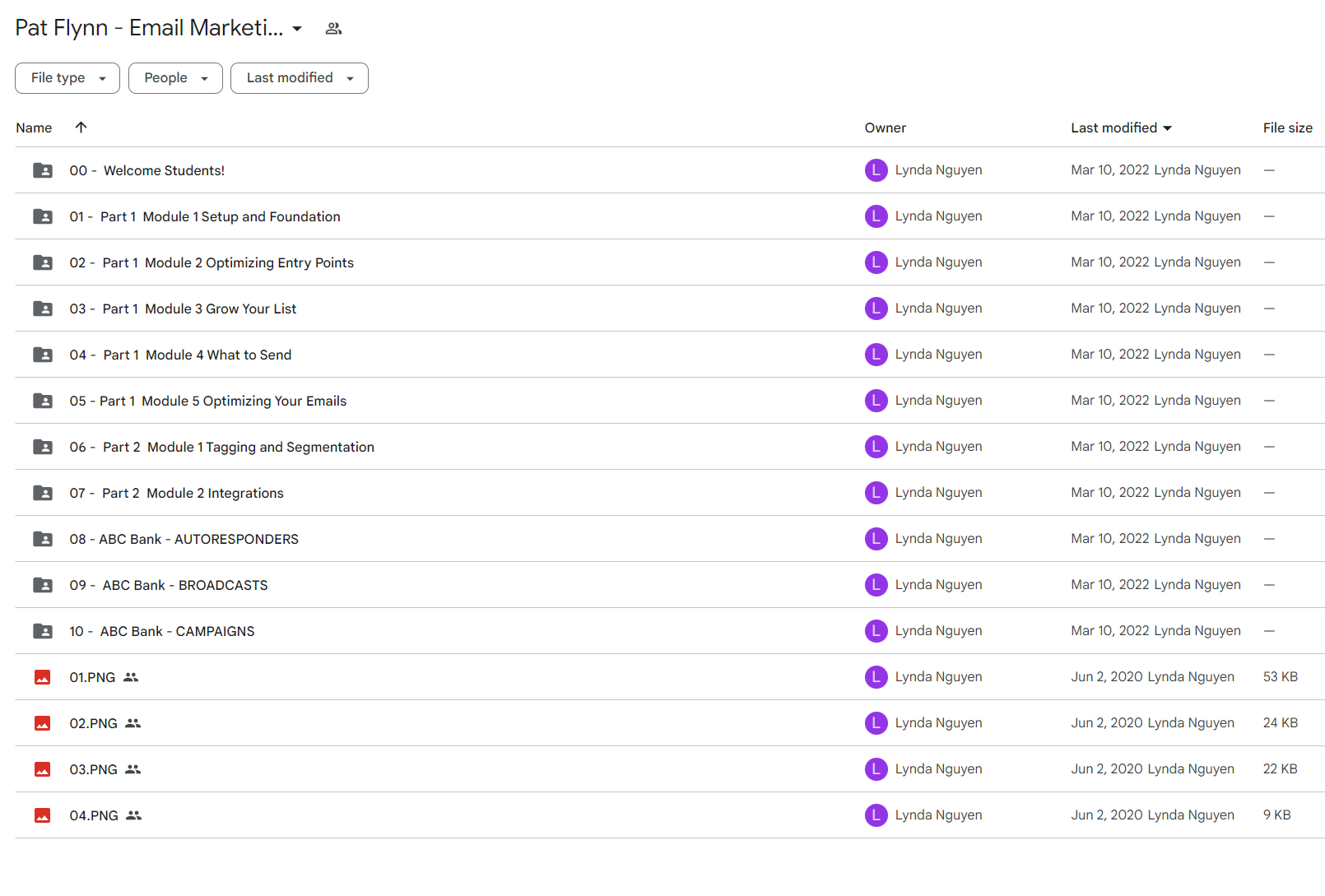The image size is (1325, 896).
Task: Open the People filter dropdown
Action: pos(175,78)
